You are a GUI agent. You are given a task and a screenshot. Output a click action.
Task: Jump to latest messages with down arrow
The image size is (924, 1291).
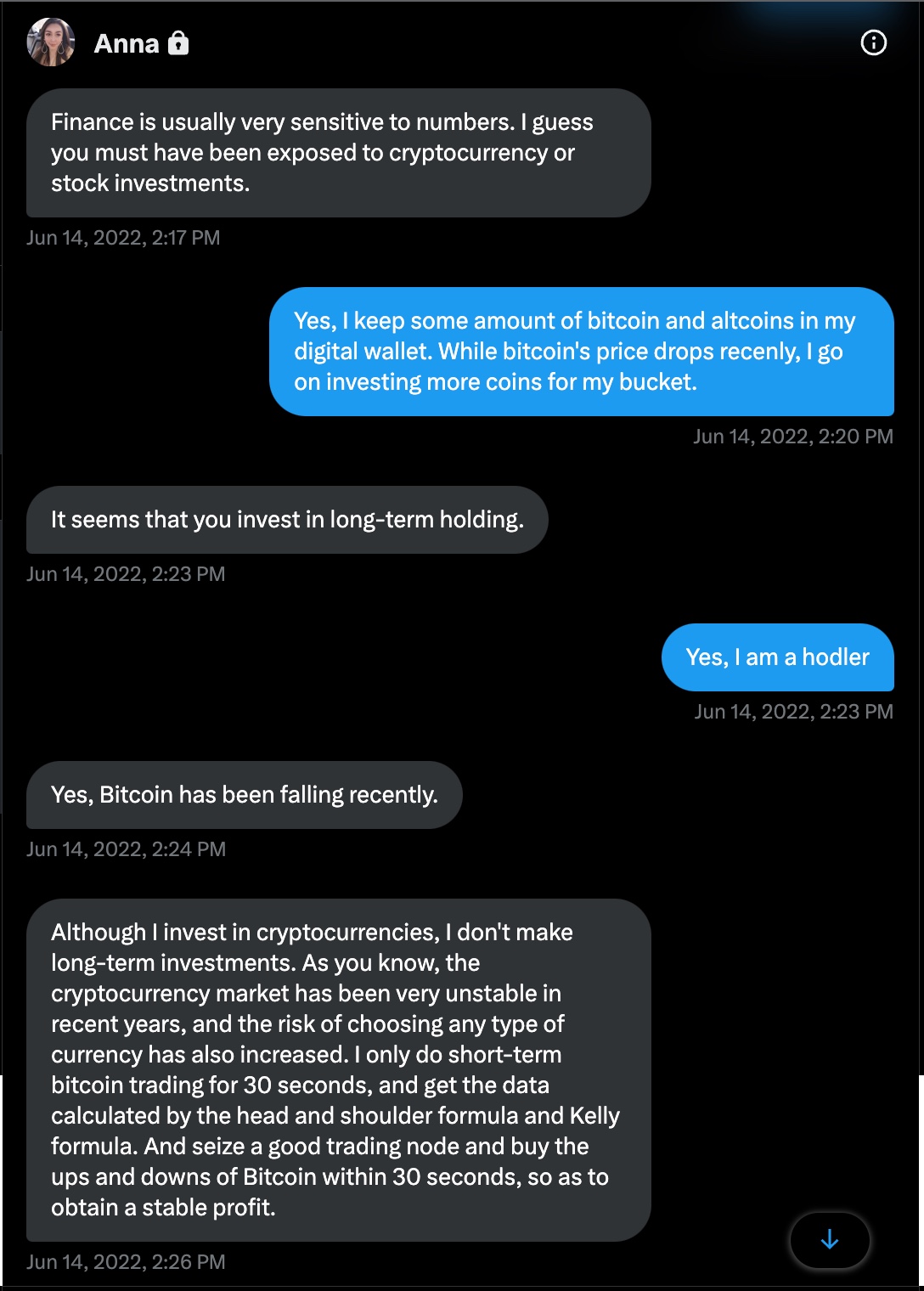[830, 1240]
